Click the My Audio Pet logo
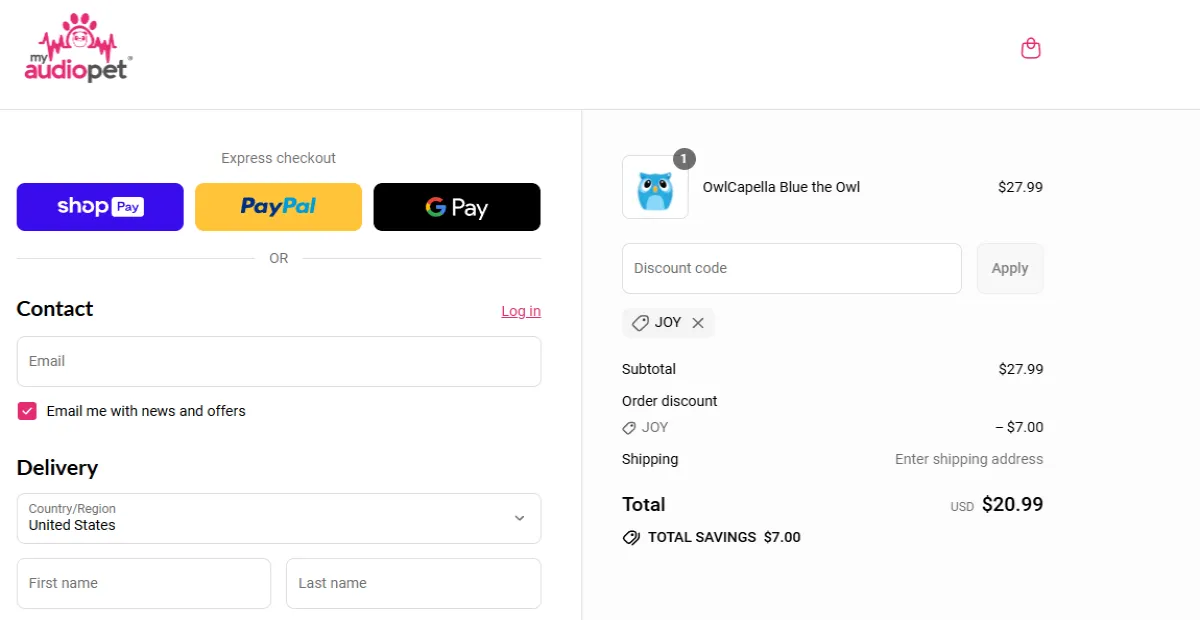This screenshot has width=1200, height=620. click(79, 47)
